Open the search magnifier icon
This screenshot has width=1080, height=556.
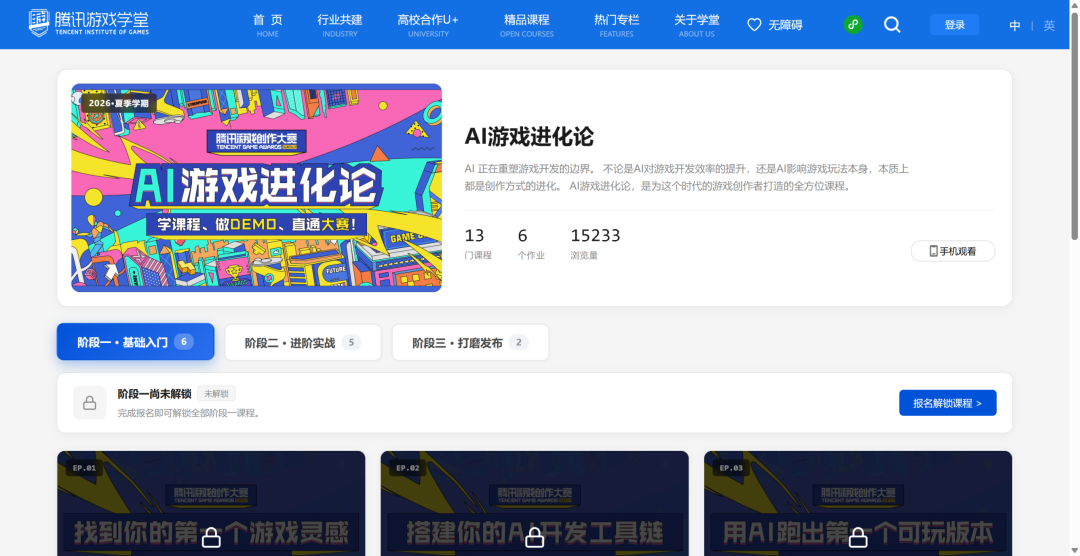tap(892, 25)
